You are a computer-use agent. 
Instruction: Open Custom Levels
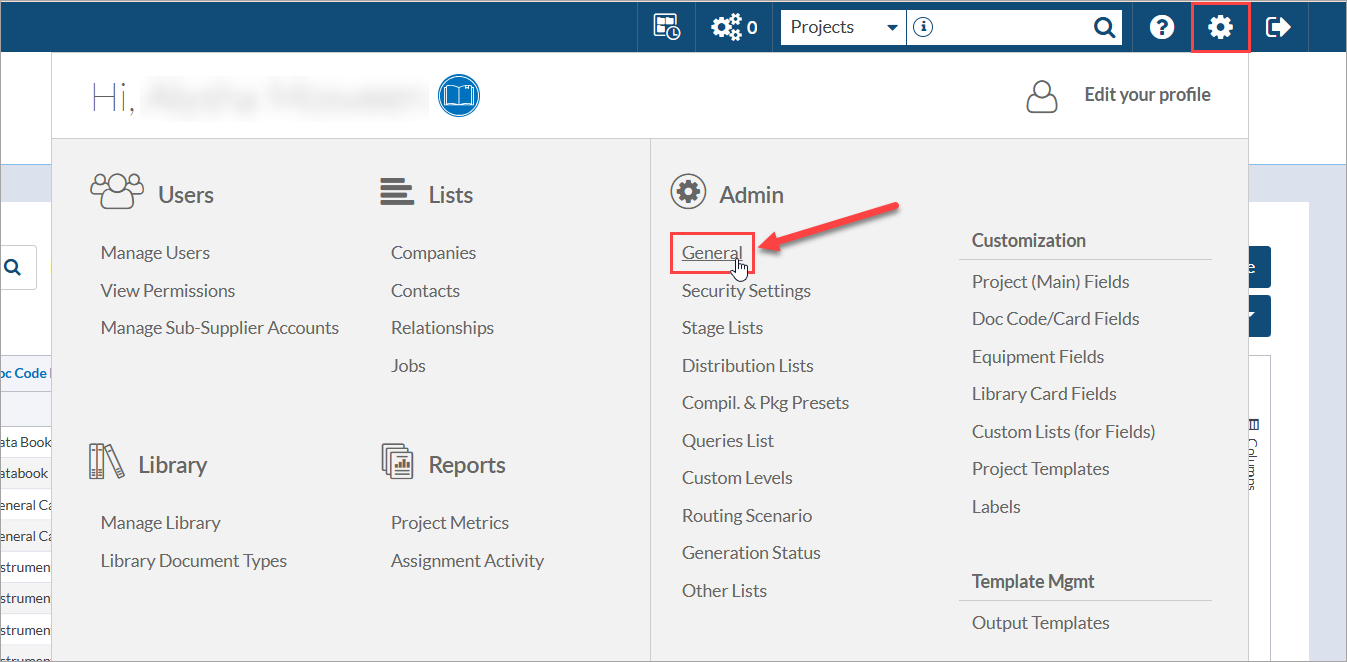737,478
